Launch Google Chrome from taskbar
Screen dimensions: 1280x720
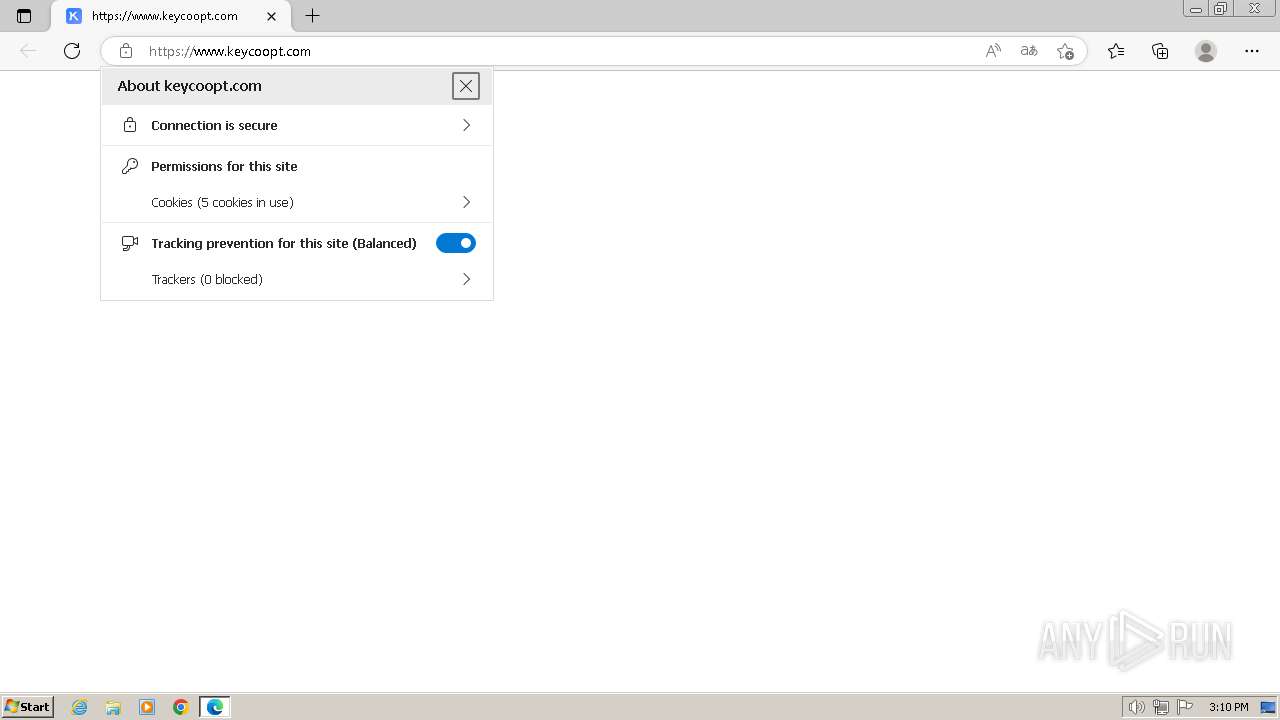pyautogui.click(x=181, y=707)
